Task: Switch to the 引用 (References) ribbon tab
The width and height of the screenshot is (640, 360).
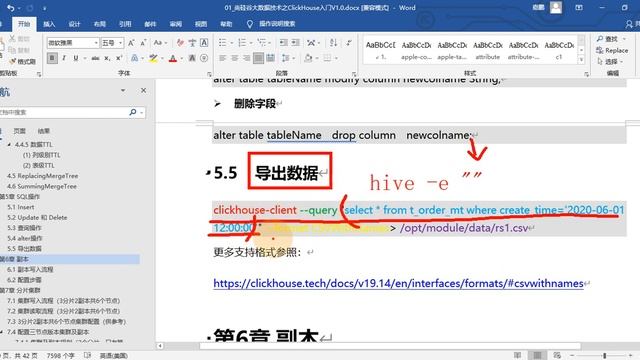Action: pos(125,24)
